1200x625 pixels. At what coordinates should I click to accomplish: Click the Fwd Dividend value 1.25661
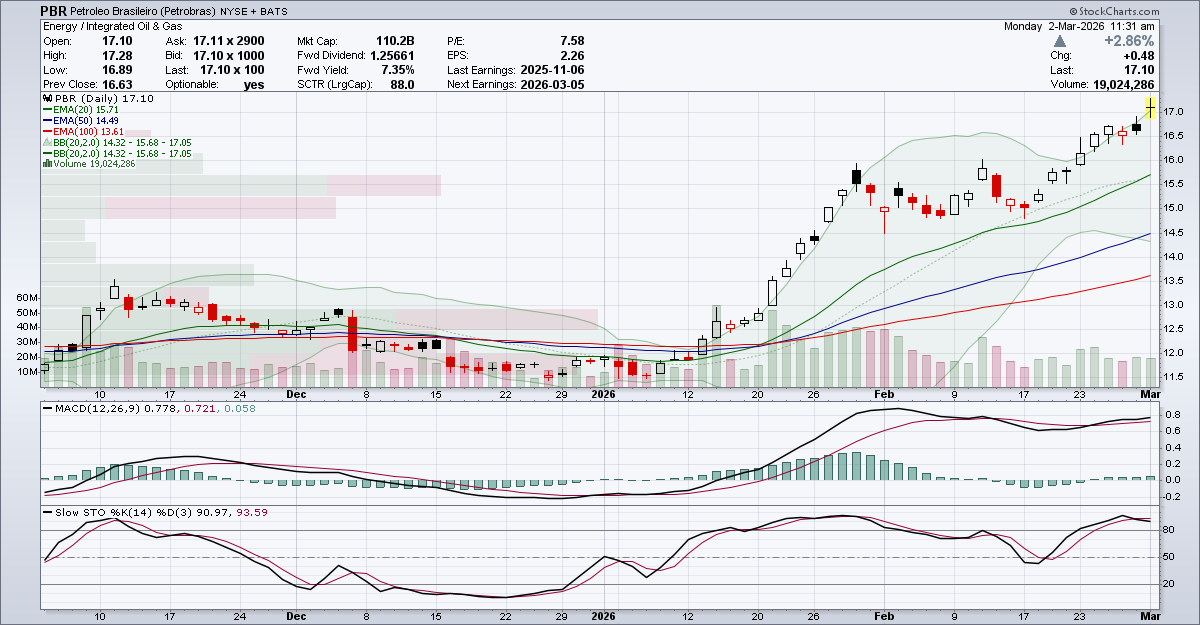point(393,56)
